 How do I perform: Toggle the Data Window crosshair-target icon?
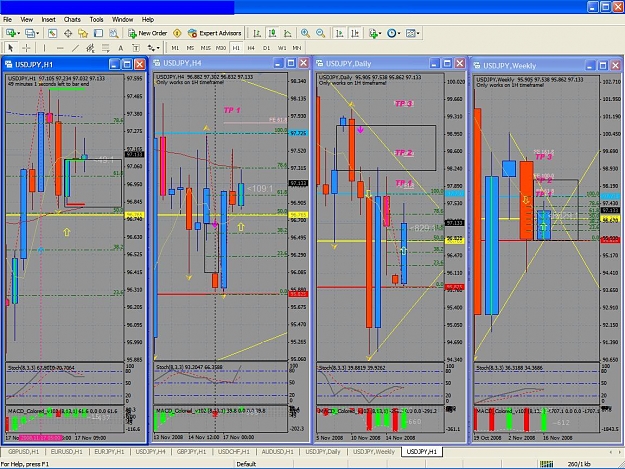click(68, 33)
